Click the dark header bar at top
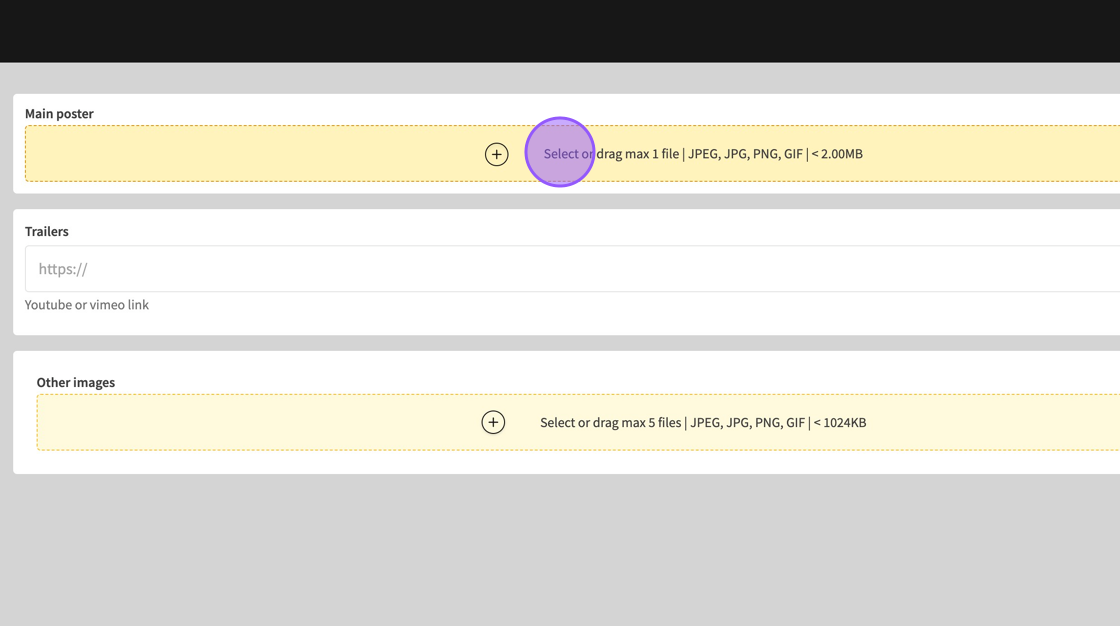1120x626 pixels. (x=560, y=30)
